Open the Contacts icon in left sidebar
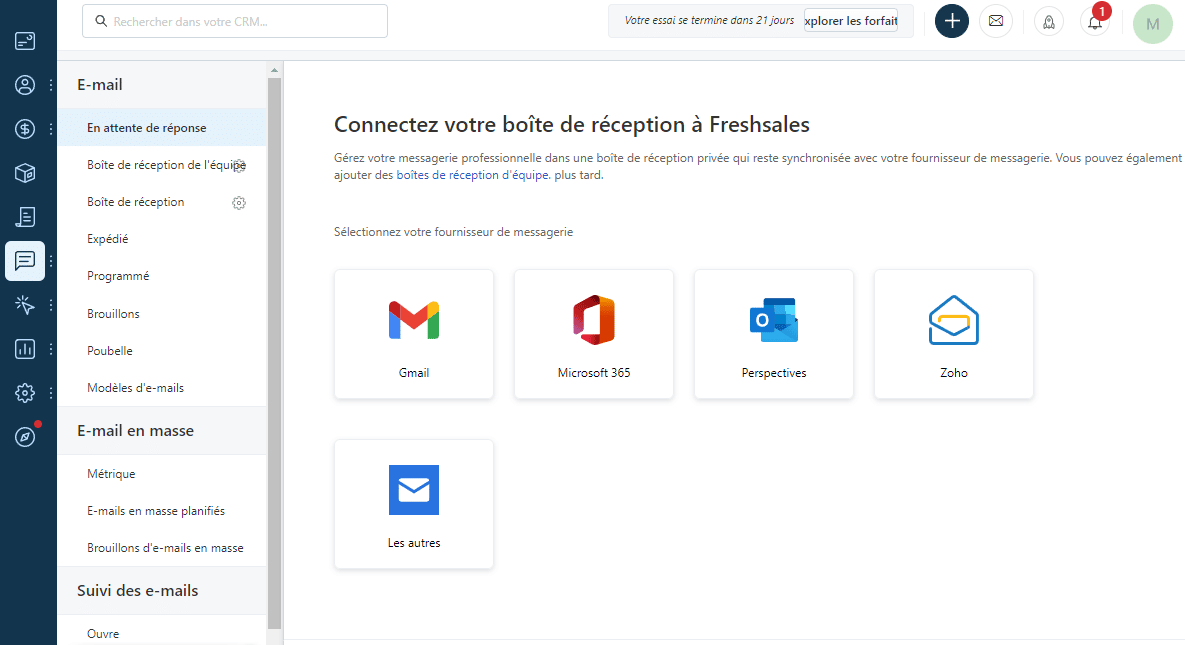This screenshot has width=1185, height=645. (25, 85)
